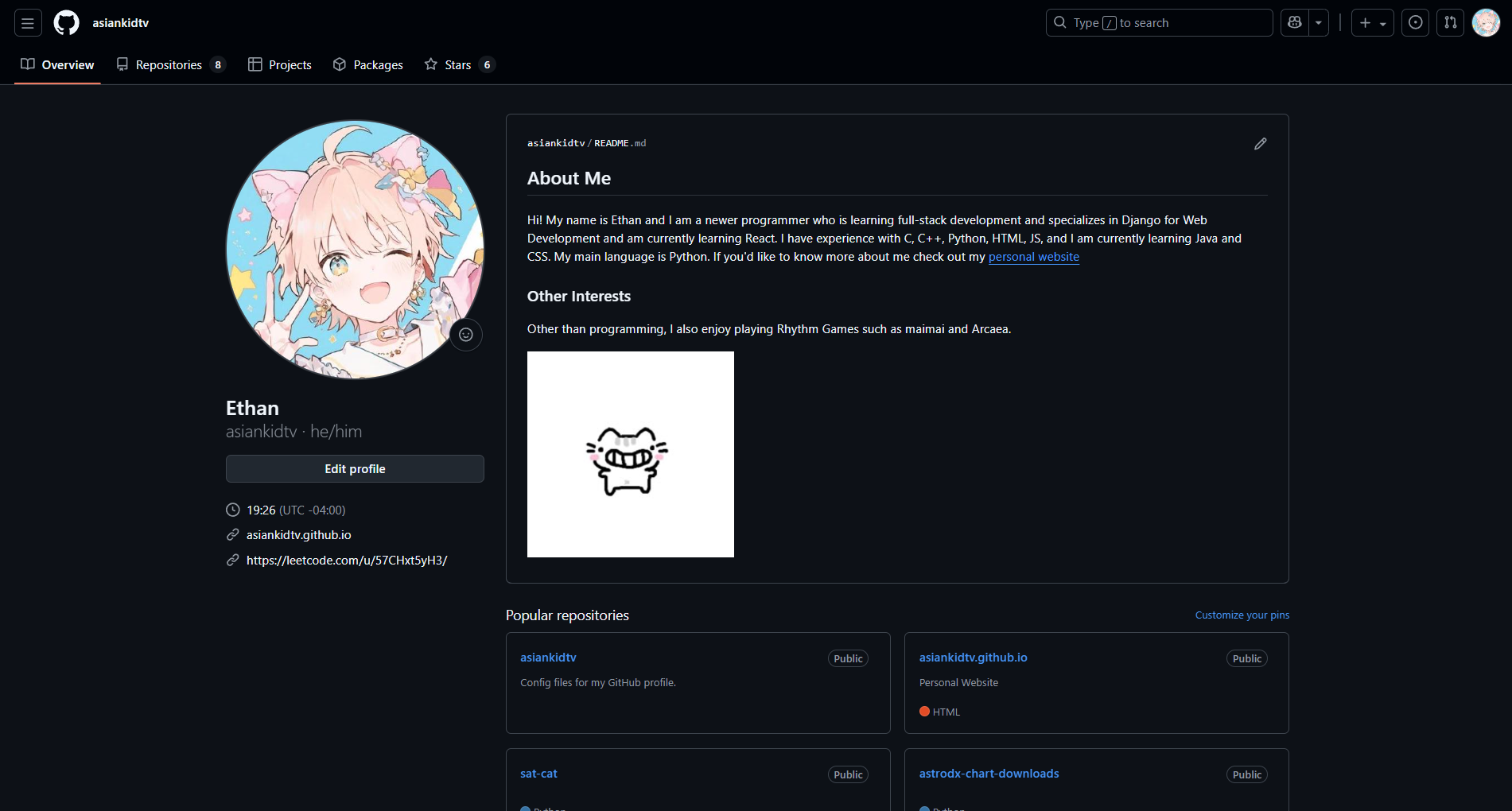1512x811 pixels.
Task: Set status with smiley icon on avatar
Action: tap(466, 335)
